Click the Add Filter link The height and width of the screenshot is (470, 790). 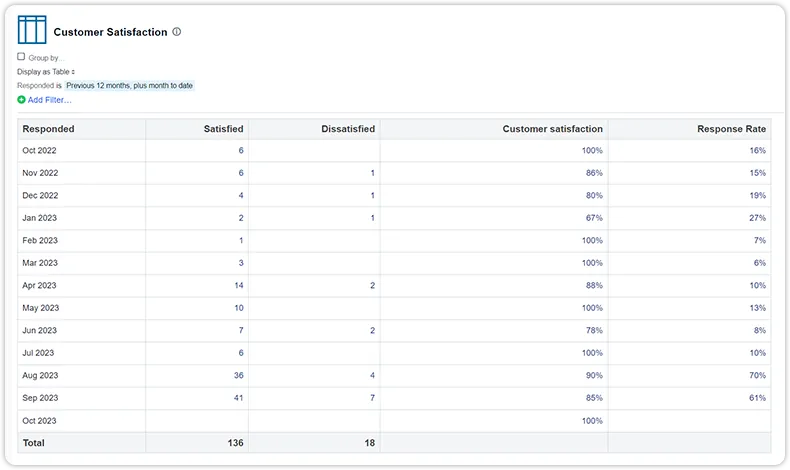[49, 100]
